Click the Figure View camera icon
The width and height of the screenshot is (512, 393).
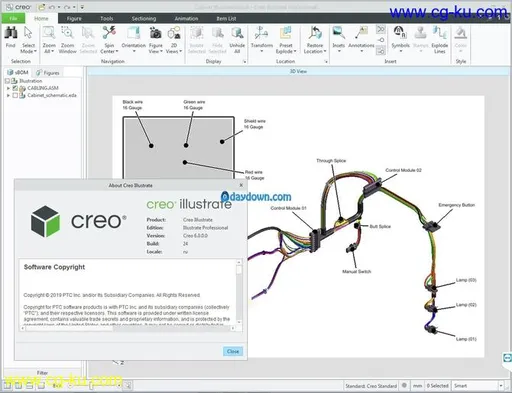(155, 33)
